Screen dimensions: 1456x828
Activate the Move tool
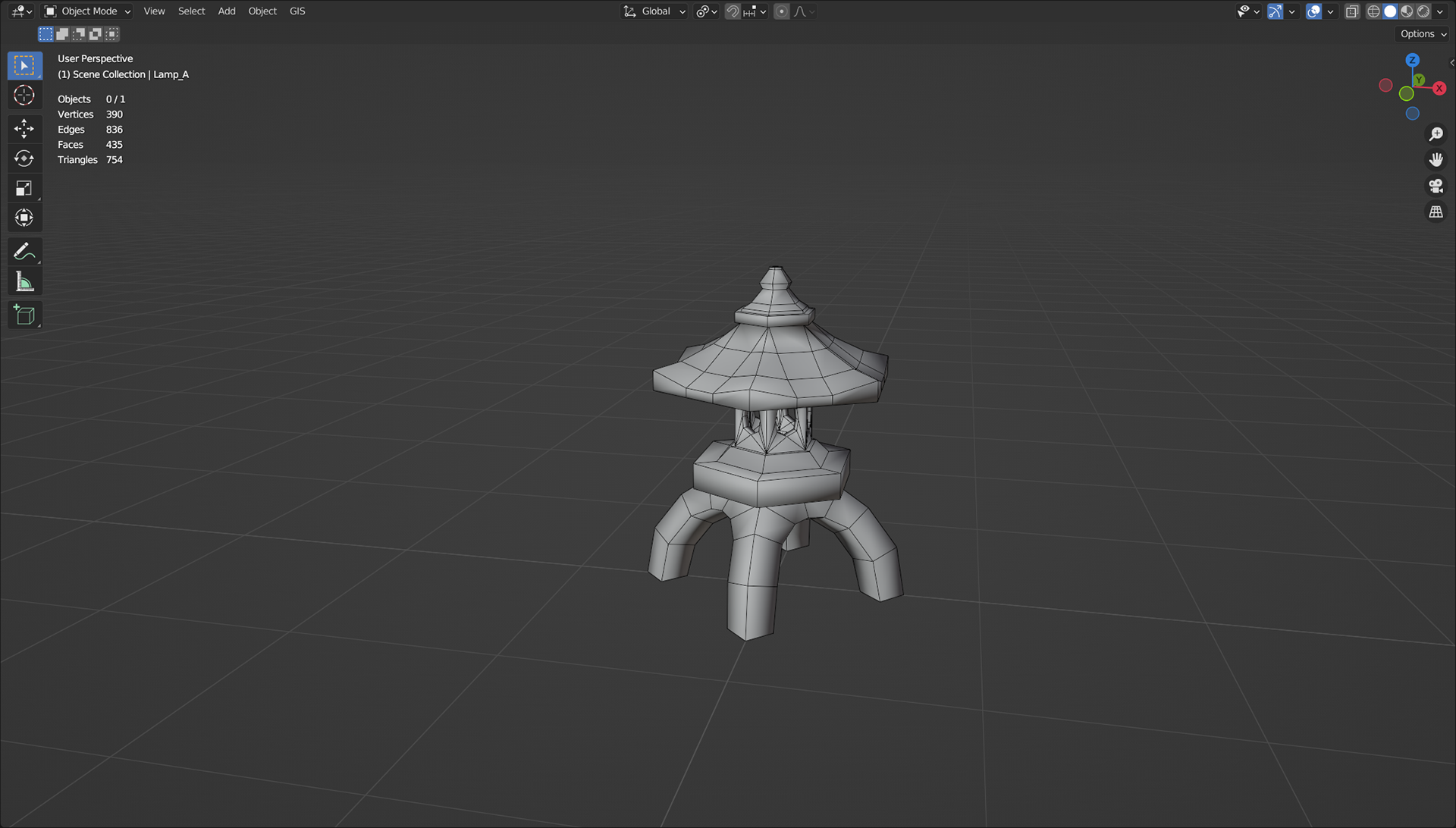point(24,128)
